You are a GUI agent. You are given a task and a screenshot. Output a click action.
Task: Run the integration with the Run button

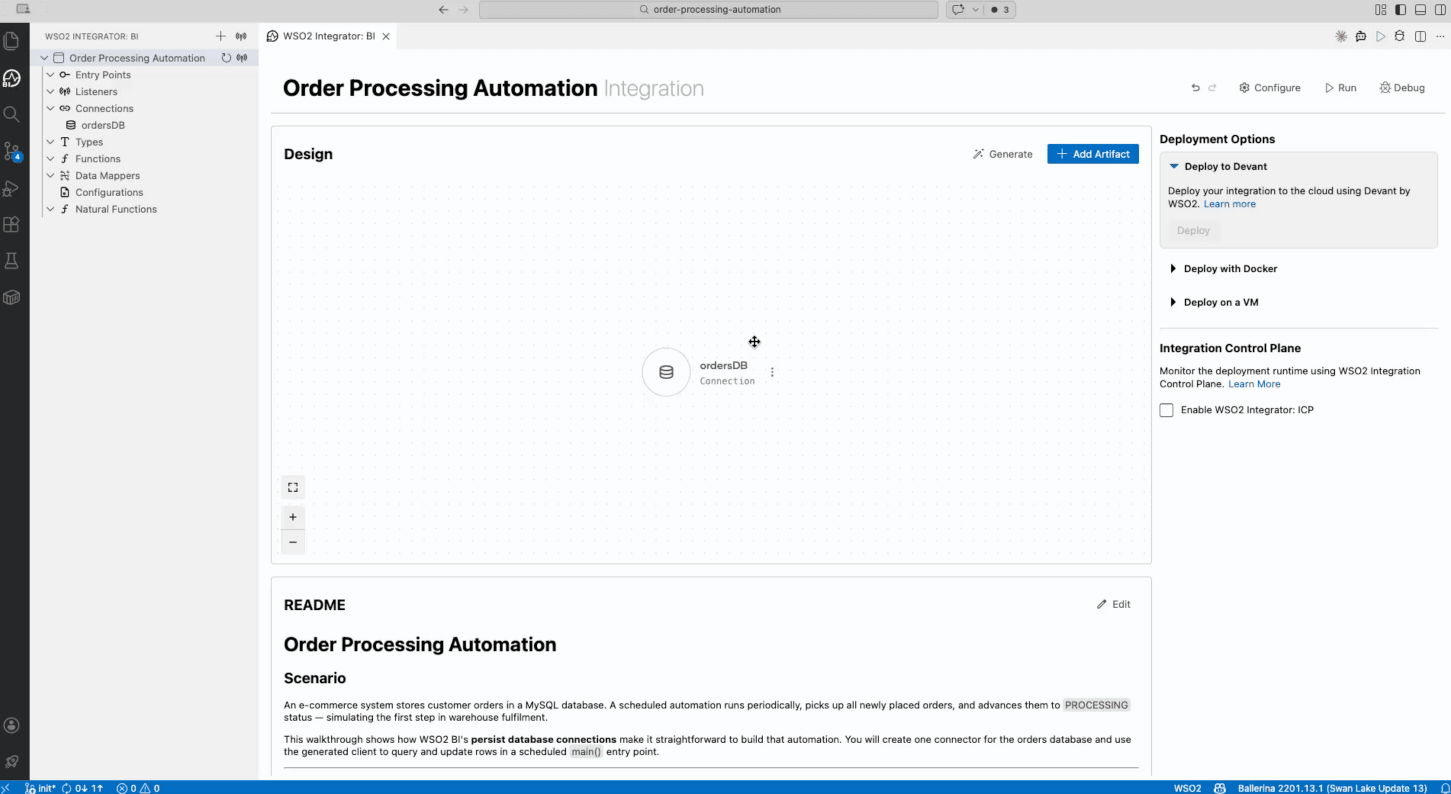(x=1341, y=88)
